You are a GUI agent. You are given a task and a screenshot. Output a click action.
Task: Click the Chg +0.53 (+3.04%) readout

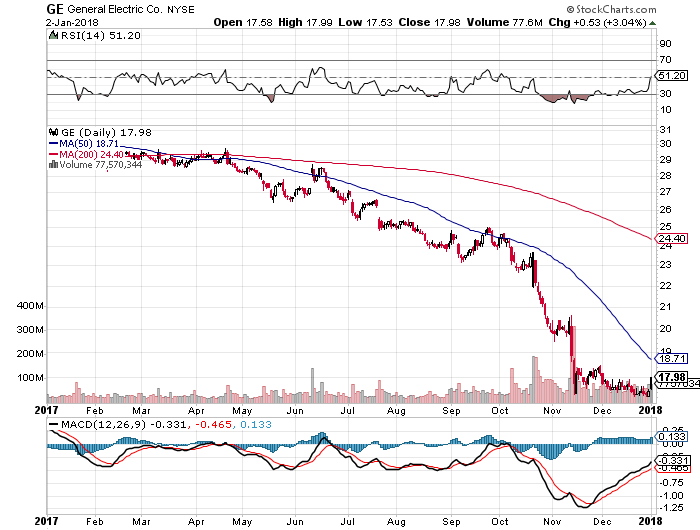click(x=597, y=22)
